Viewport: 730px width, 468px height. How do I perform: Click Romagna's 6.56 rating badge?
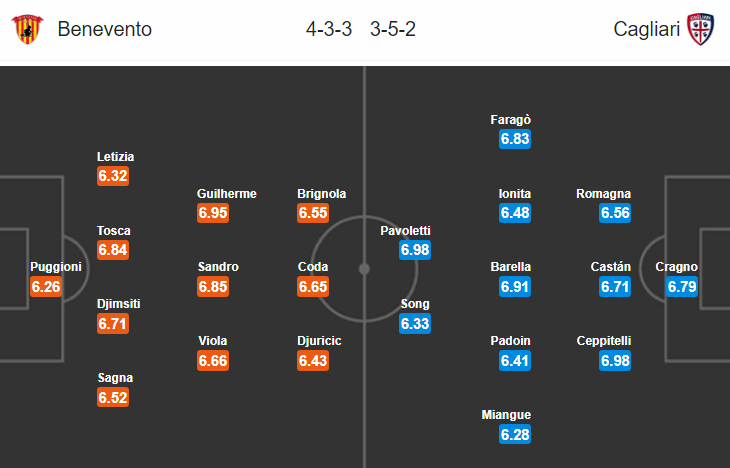coord(615,213)
